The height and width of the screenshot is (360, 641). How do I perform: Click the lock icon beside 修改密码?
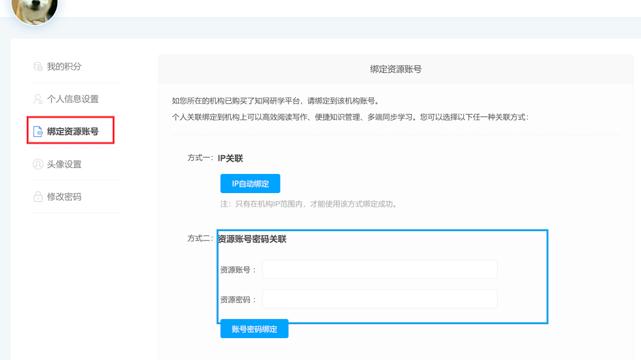pyautogui.click(x=38, y=197)
